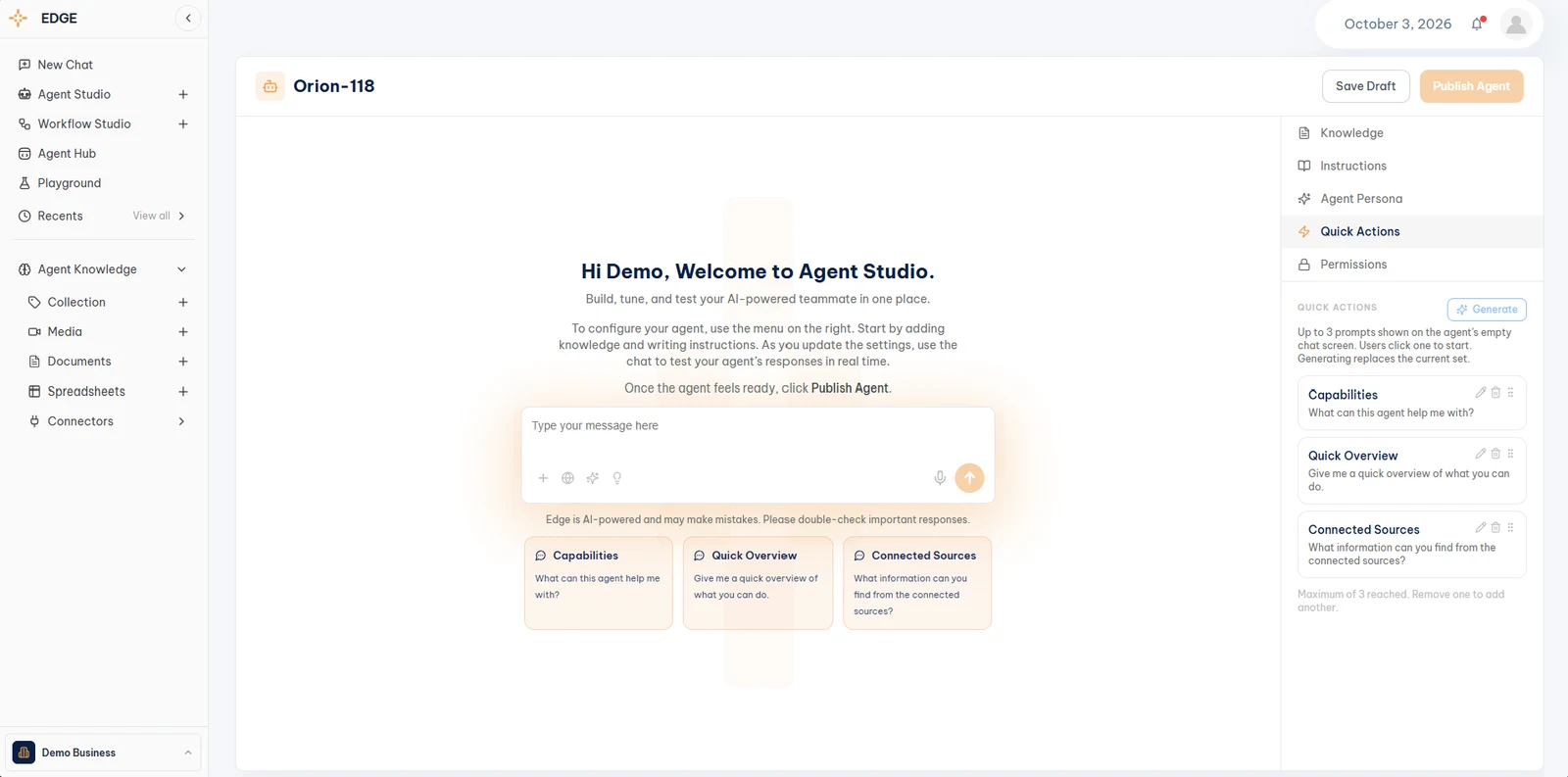Open Media in Agent Knowledge
The image size is (1568, 777).
click(x=65, y=332)
